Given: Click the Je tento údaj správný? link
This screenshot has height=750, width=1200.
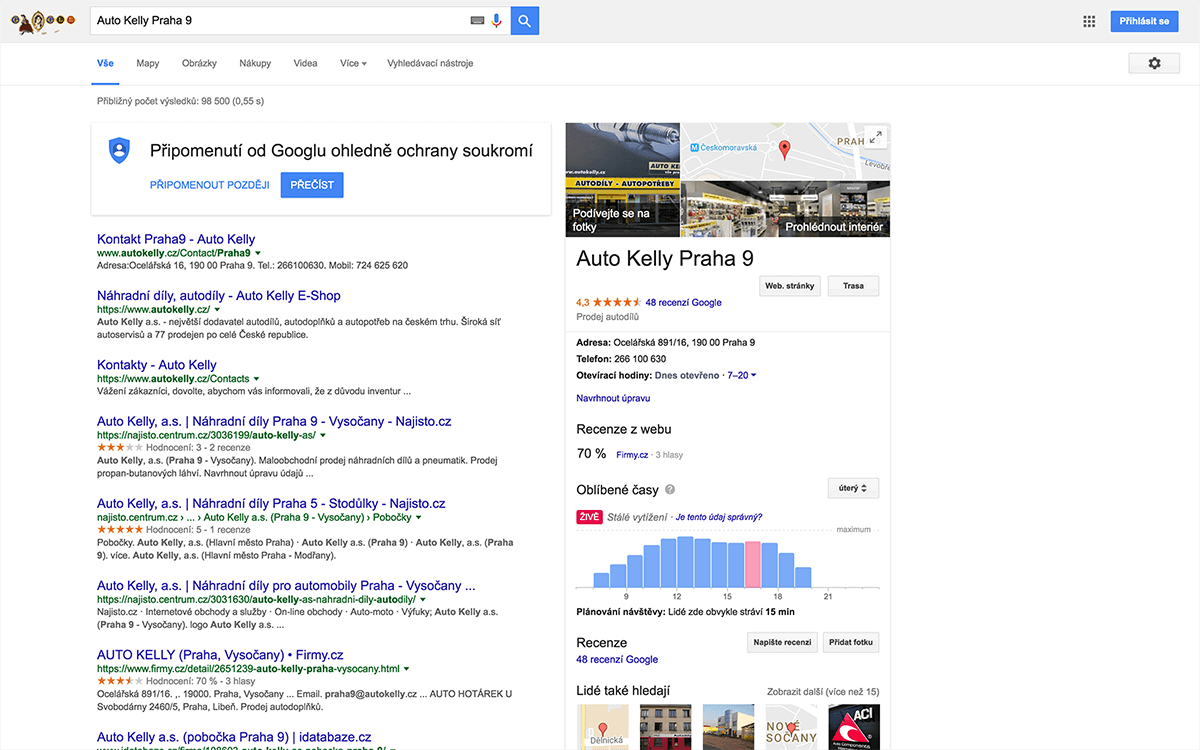Looking at the screenshot, I should pos(719,517).
